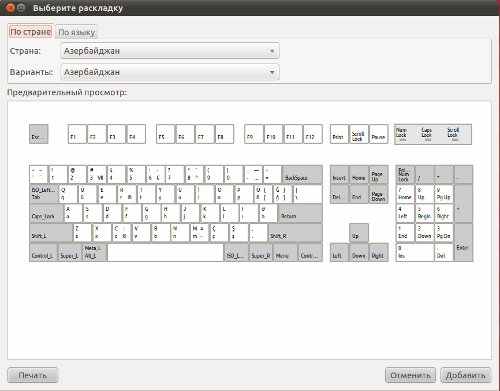Open the 'Варианты' variants dropdown
Viewport: 500px width, 391px height.
point(170,72)
